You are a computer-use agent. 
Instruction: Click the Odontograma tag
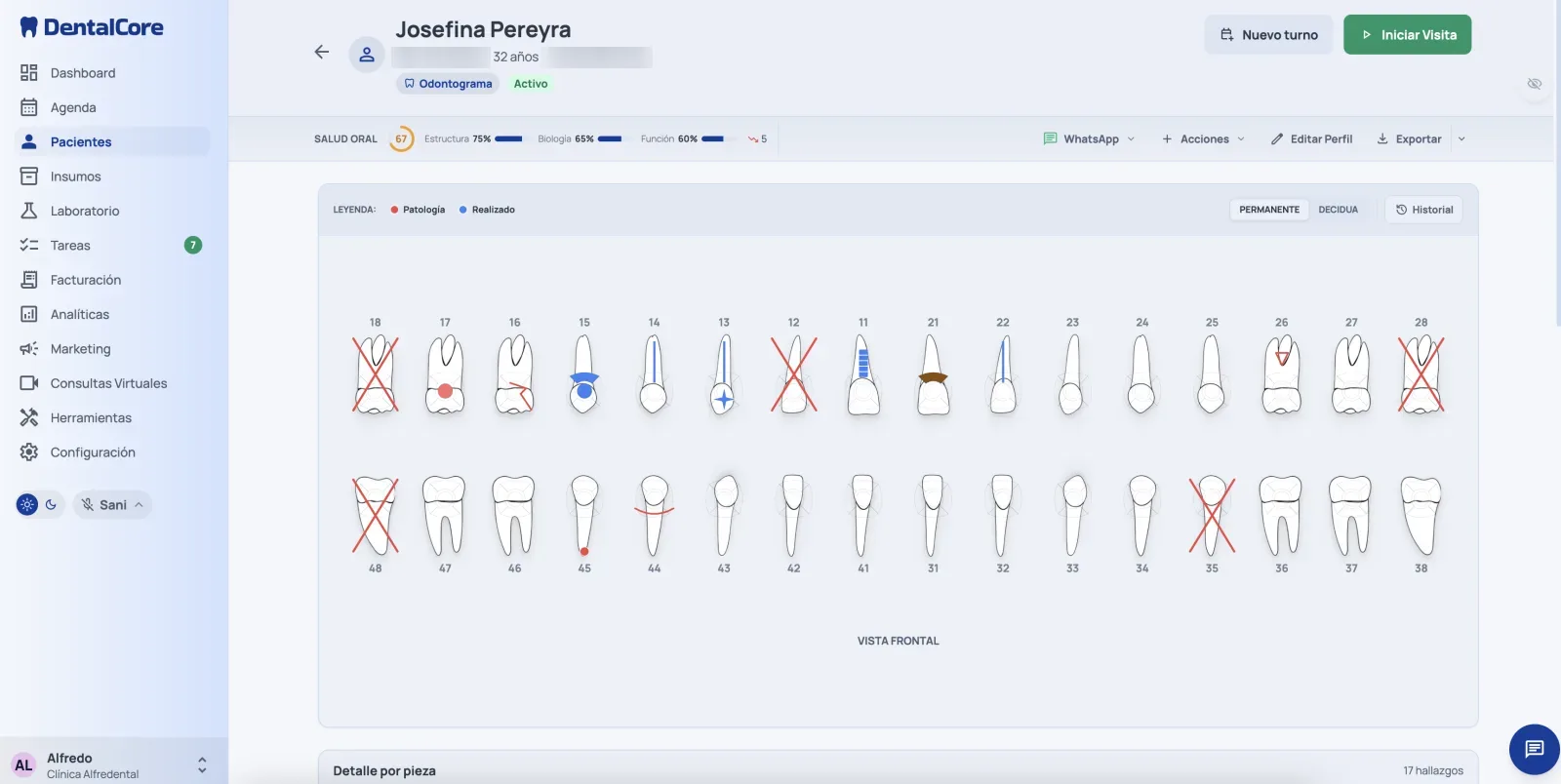pyautogui.click(x=448, y=84)
